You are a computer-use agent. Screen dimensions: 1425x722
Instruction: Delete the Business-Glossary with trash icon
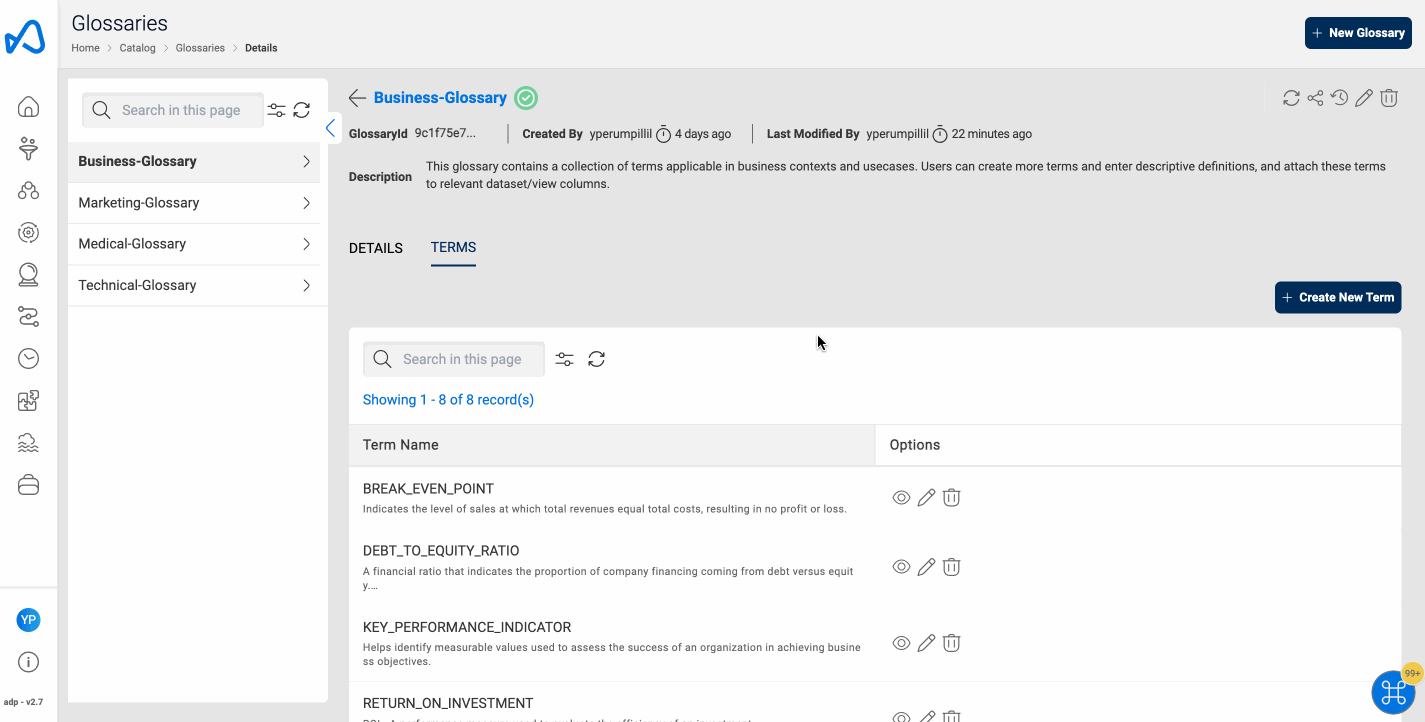1389,98
